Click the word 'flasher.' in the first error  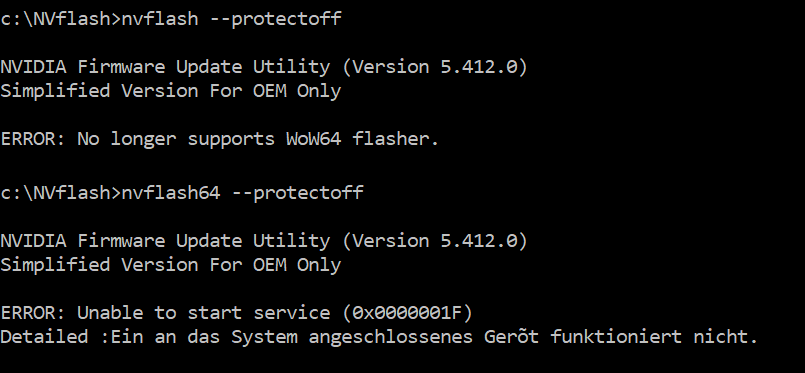pos(395,139)
